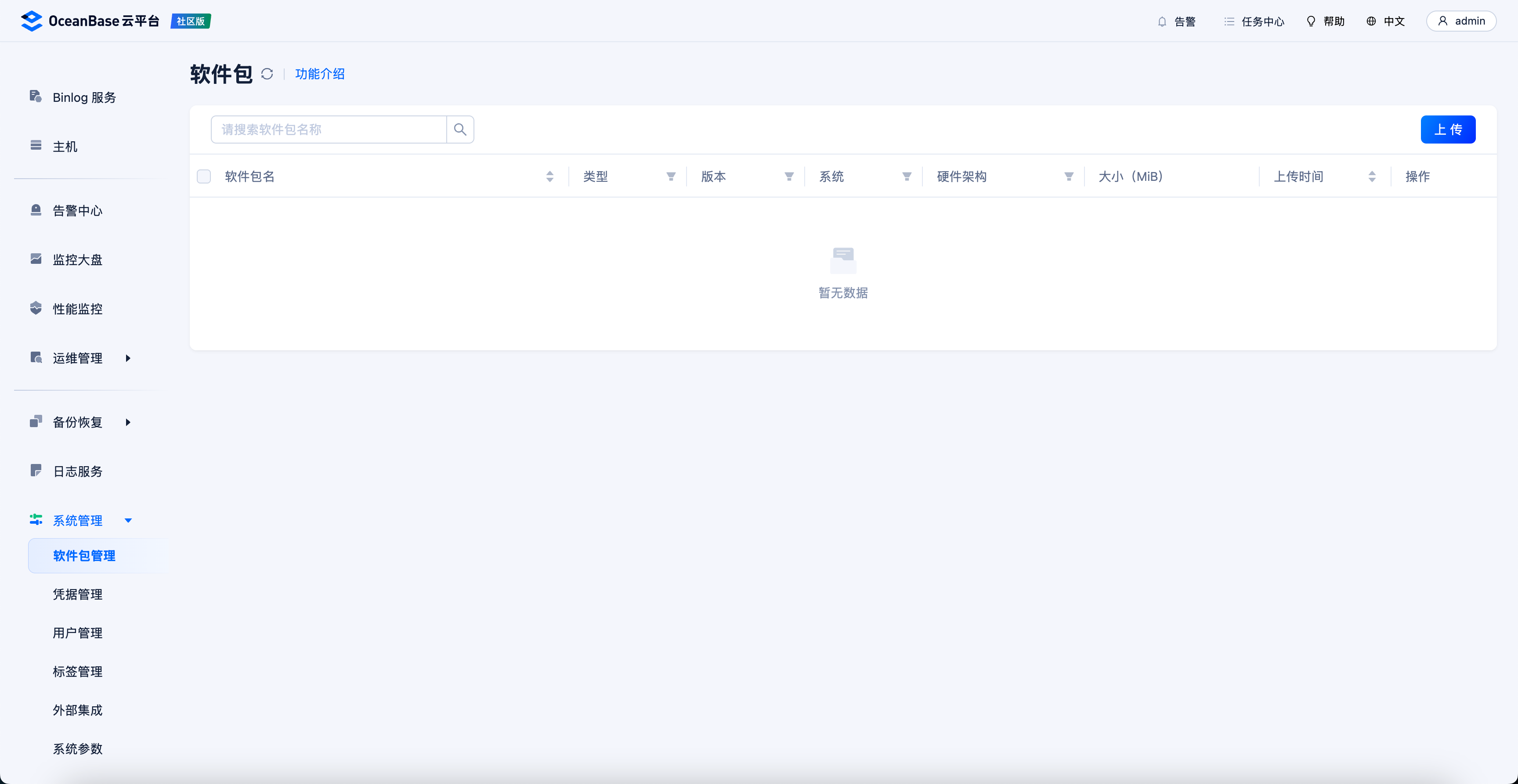Open 主机 menu item
Screen dimensions: 1518x784
pos(65,146)
